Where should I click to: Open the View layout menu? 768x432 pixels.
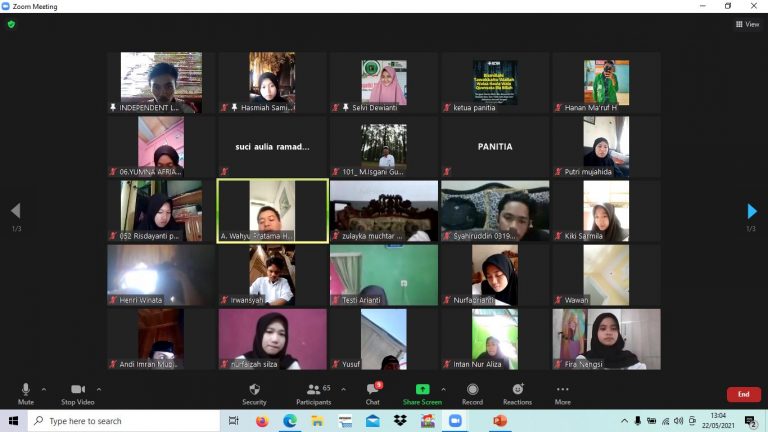[747, 24]
